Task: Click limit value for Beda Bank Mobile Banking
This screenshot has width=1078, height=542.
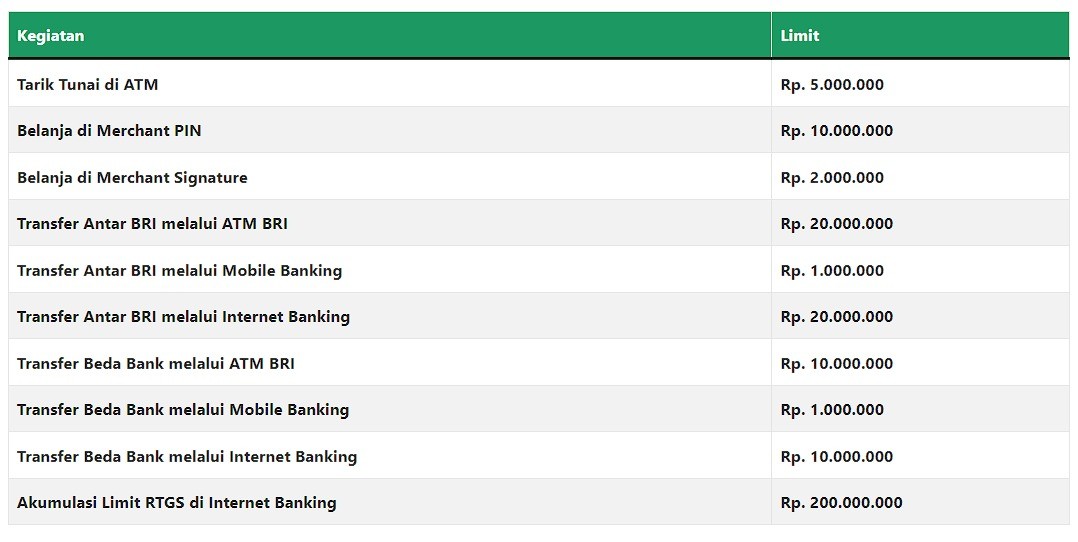Action: tap(832, 410)
